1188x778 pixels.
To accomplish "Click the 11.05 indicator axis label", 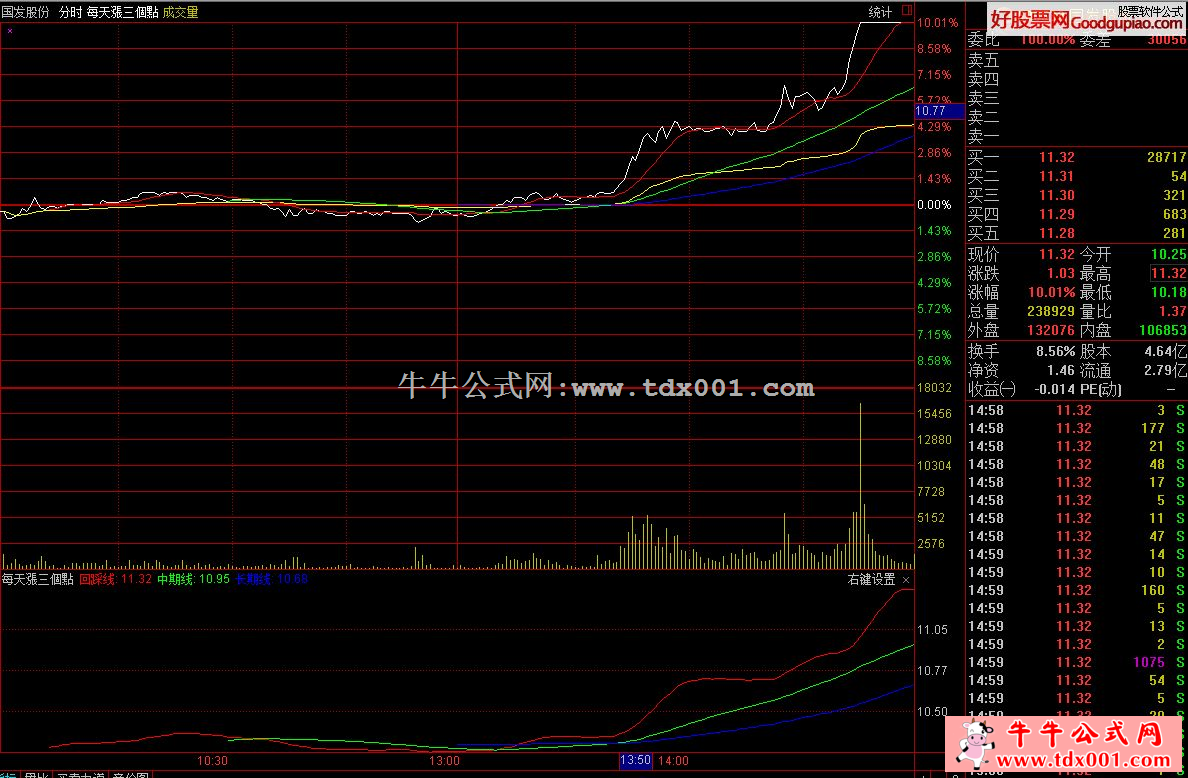I will (x=932, y=630).
